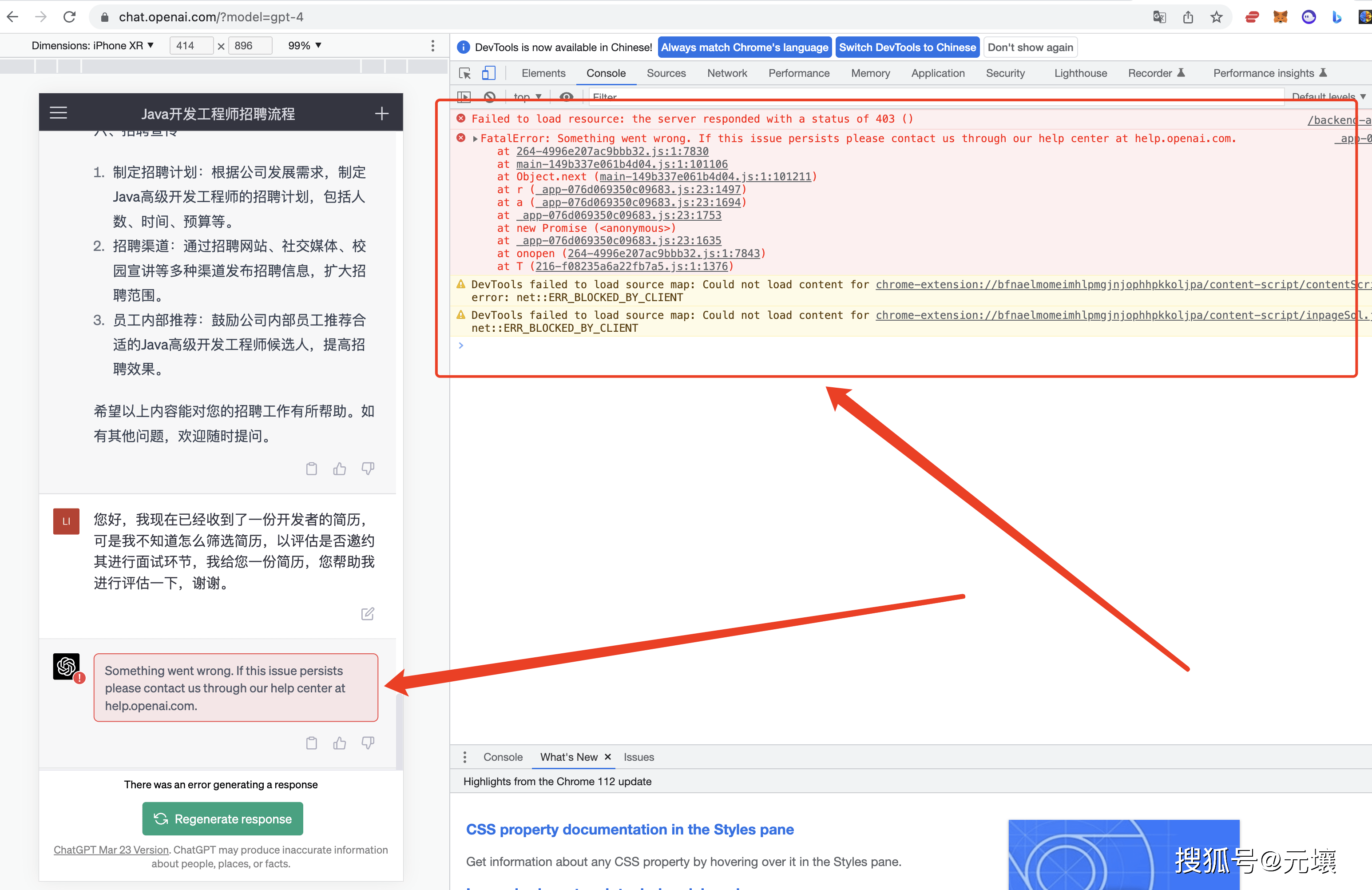Select the Inspect element tool in DevTools
The image size is (1372, 890).
coord(464,73)
